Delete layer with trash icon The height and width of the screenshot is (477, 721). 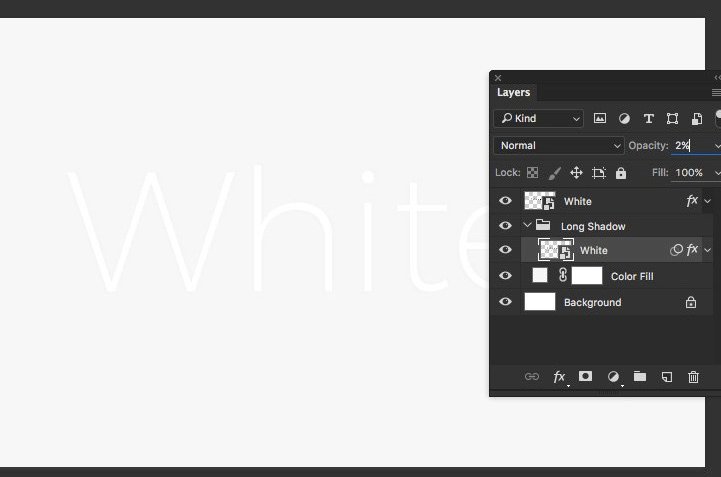coord(693,377)
